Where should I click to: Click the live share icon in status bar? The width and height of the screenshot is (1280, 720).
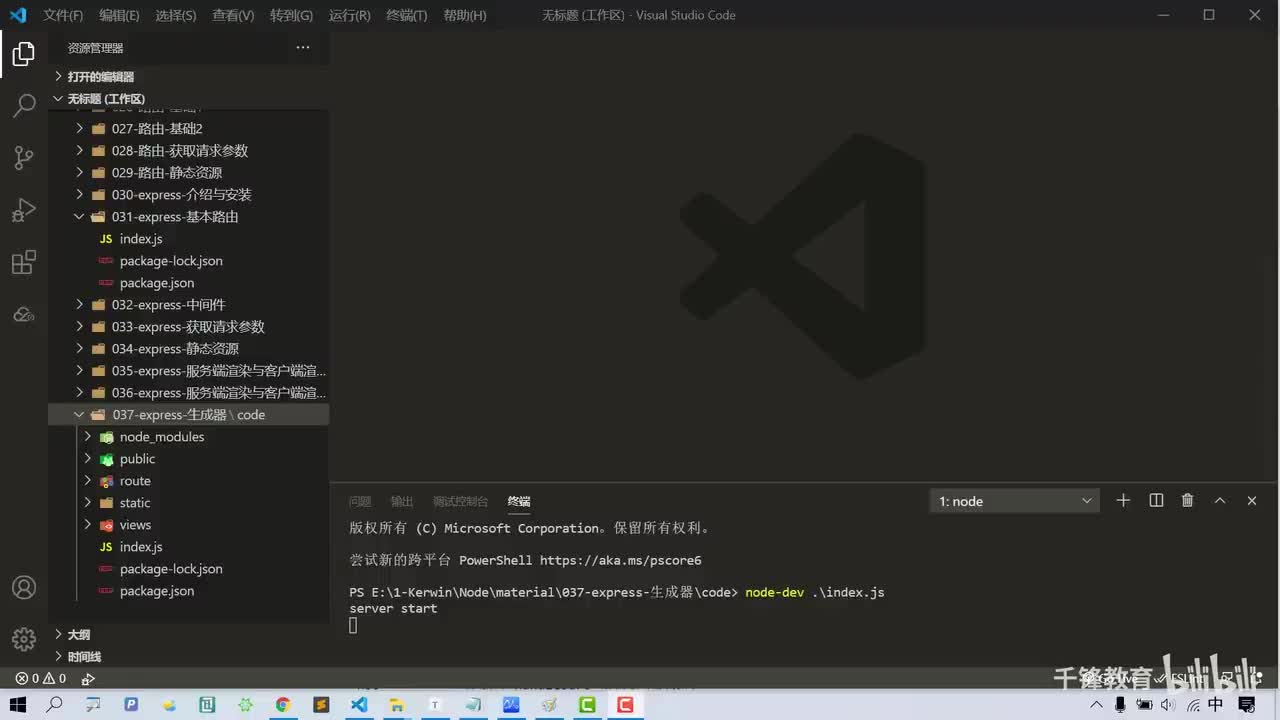pos(88,678)
